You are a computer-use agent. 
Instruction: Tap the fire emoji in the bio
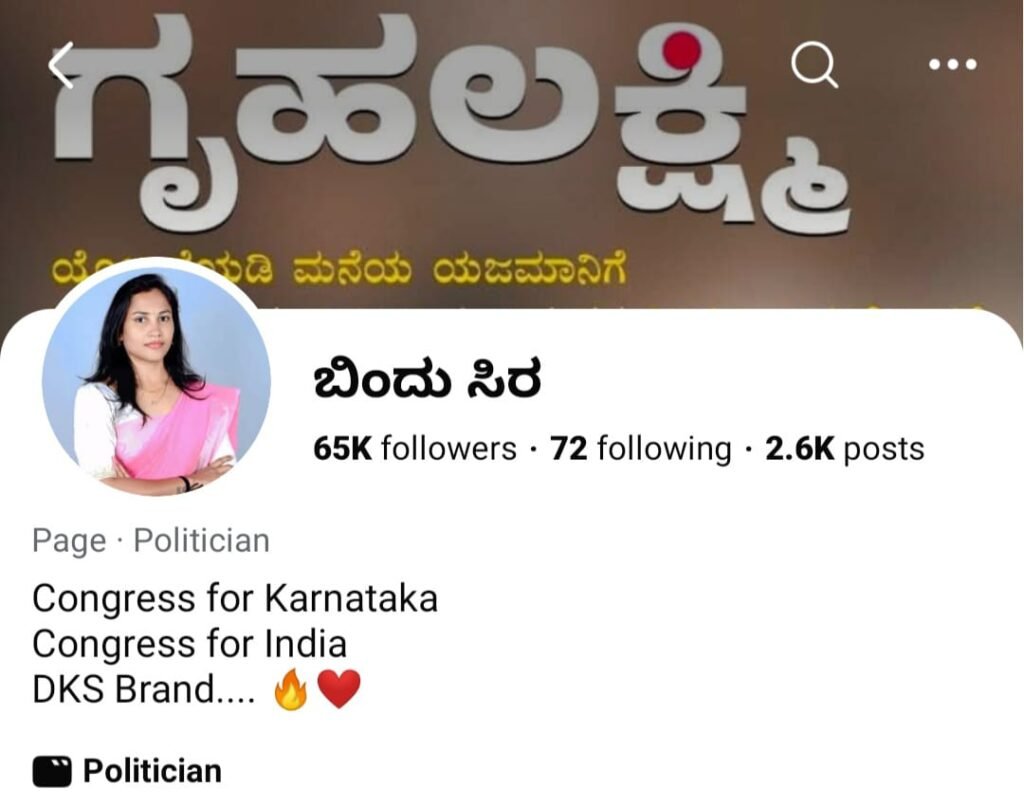click(291, 689)
